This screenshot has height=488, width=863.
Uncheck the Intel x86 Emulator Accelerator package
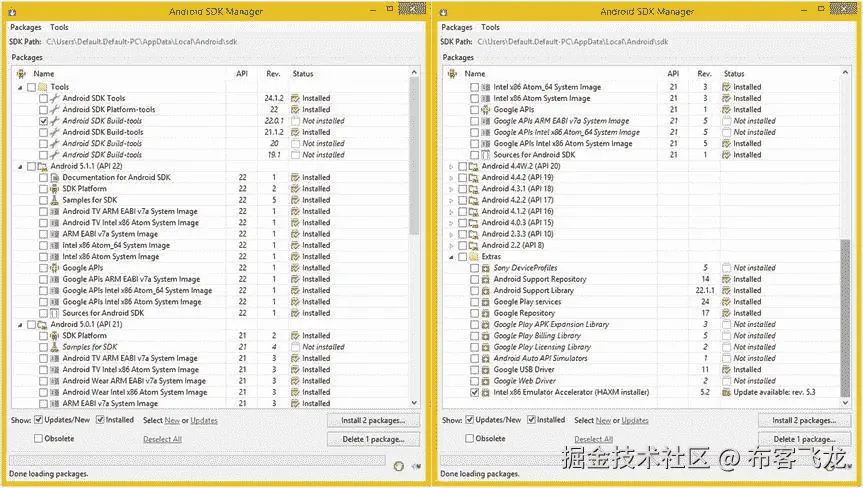[x=474, y=392]
